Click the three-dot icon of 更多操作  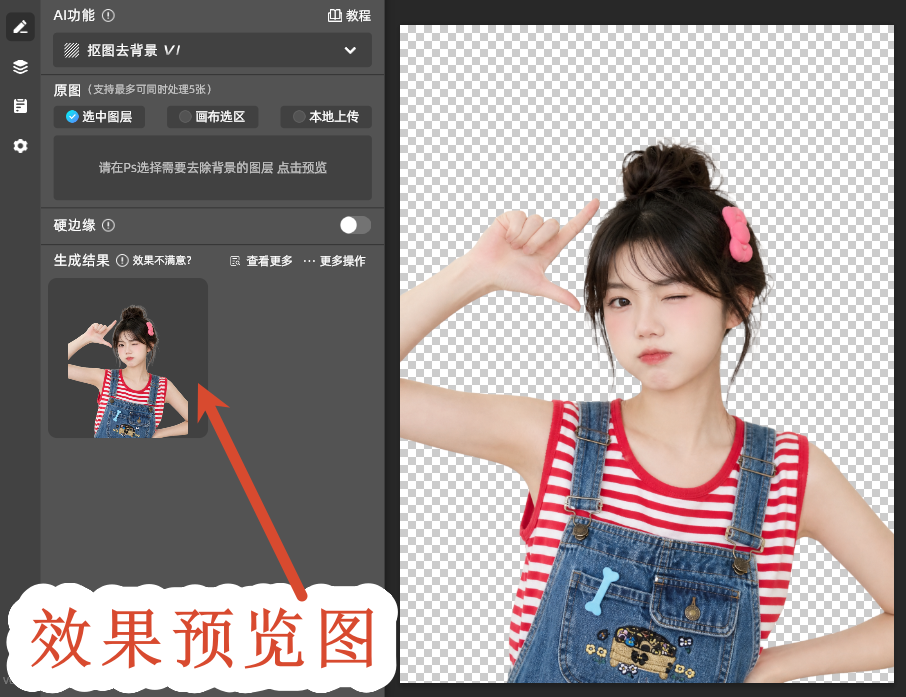[309, 261]
